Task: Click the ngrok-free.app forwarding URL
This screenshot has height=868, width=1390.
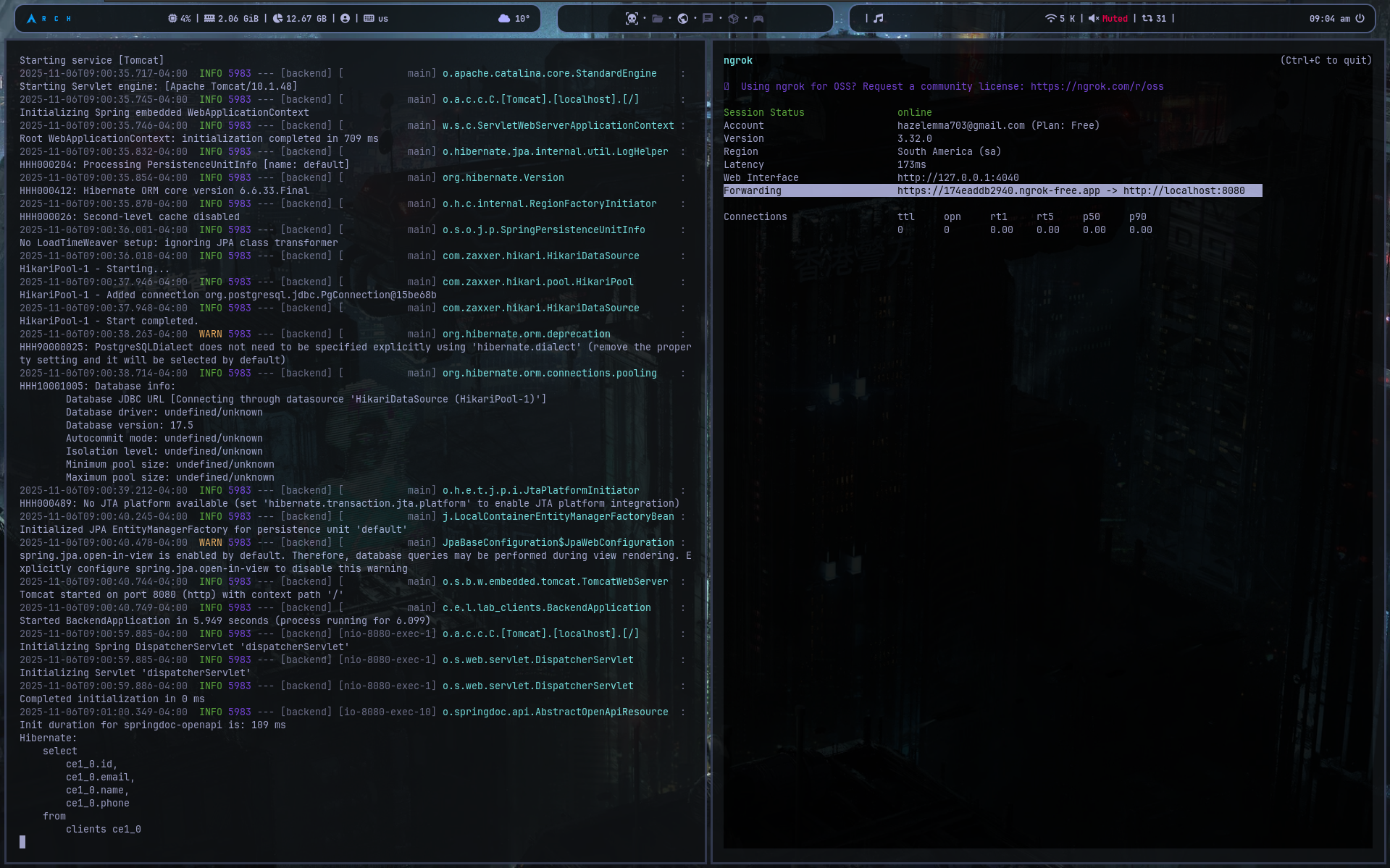Action: pyautogui.click(x=998, y=191)
